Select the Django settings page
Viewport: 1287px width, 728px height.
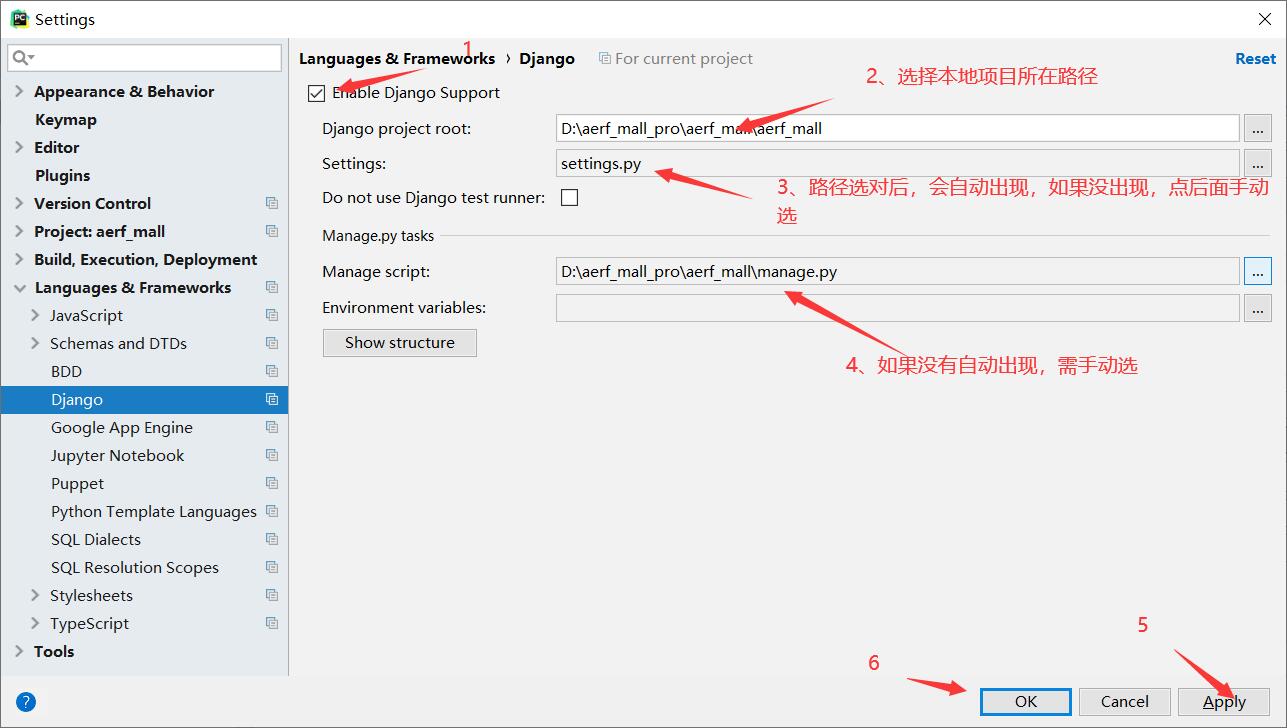pyautogui.click(x=144, y=399)
